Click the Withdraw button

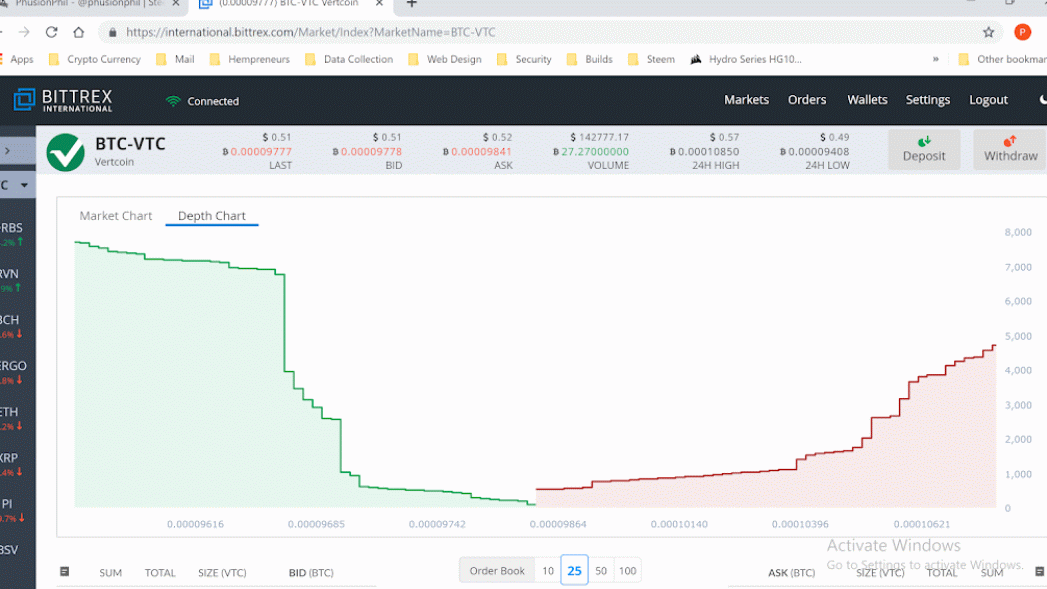[x=1010, y=150]
